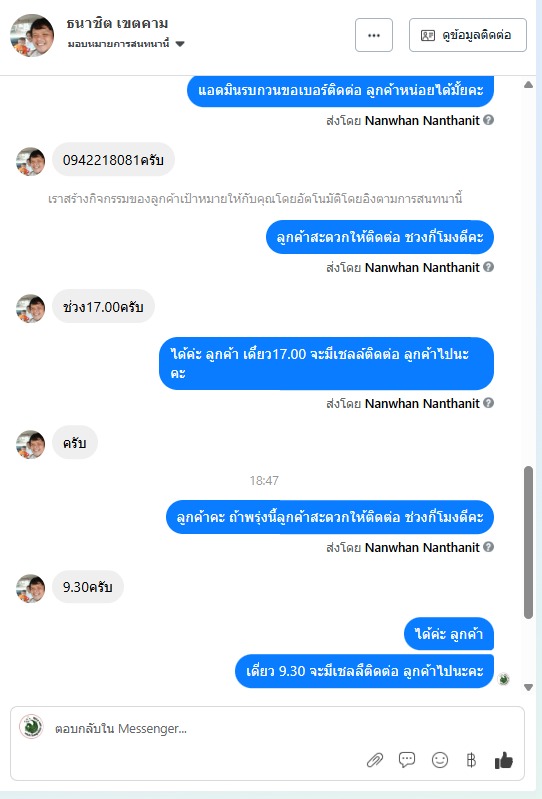
Task: Attach a file with the paperclip icon
Action: (x=375, y=760)
